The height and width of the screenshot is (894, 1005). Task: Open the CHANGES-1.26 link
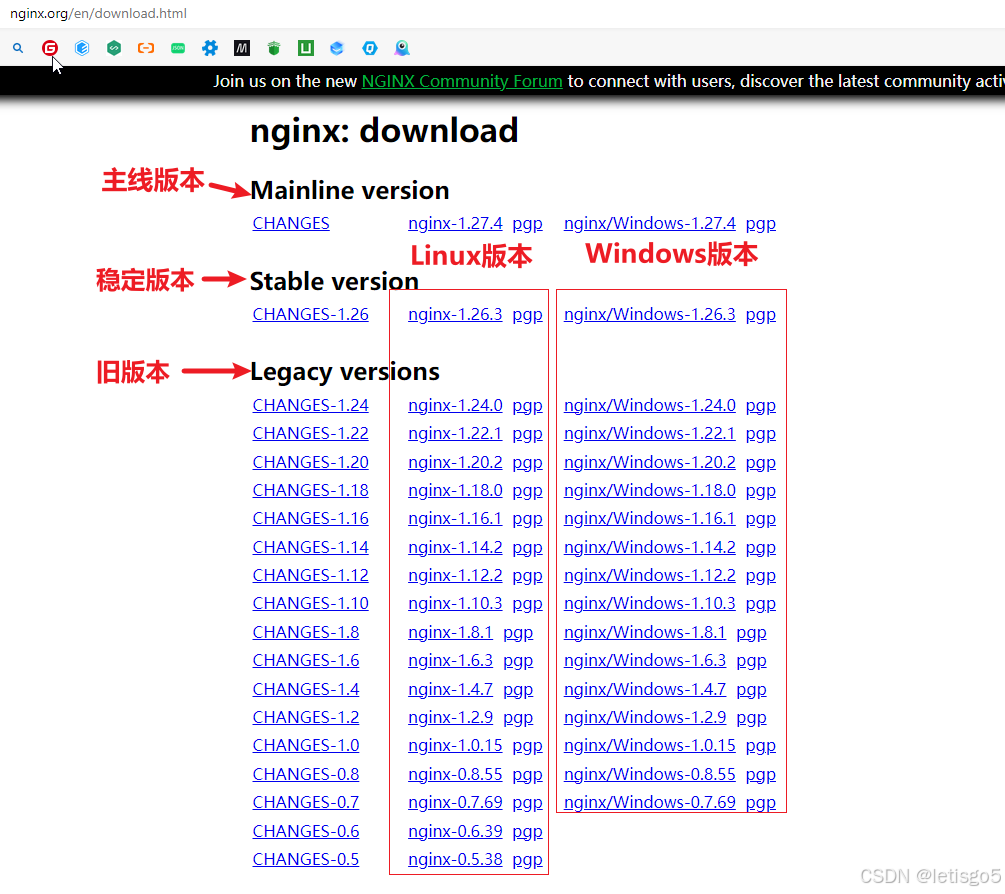click(311, 315)
